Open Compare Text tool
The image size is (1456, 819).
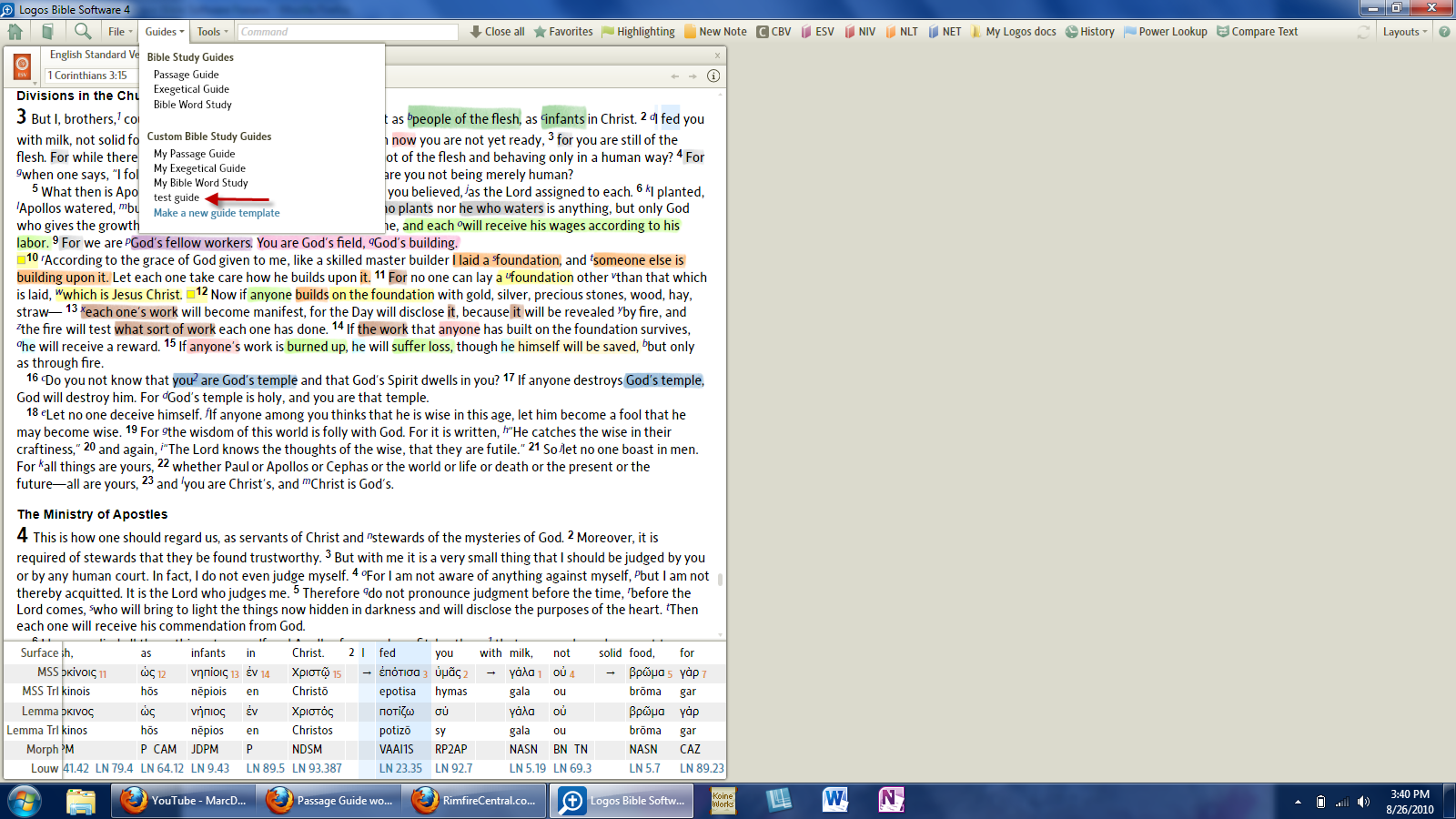tap(1258, 32)
